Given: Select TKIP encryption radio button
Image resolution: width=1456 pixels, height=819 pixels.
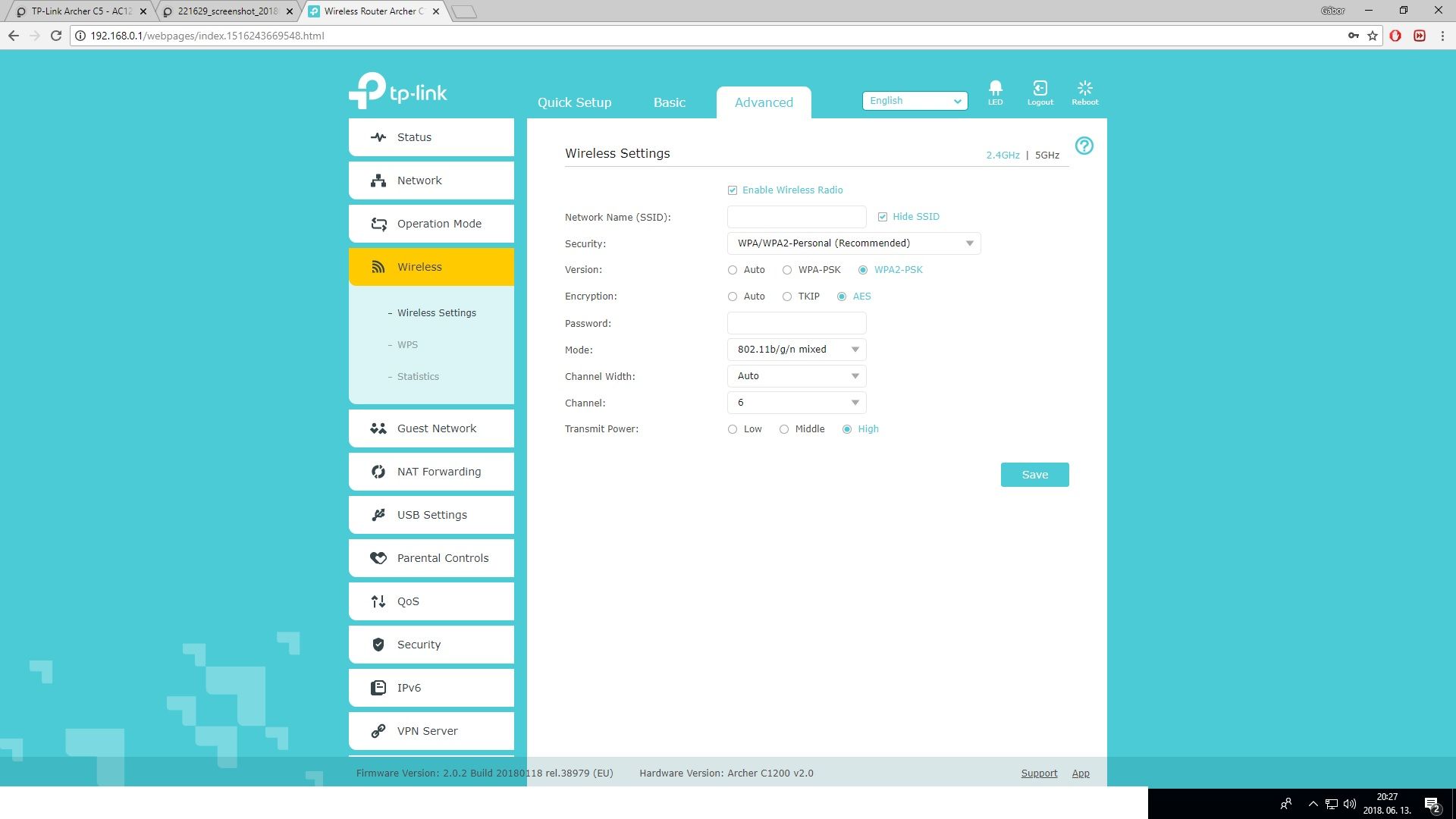Looking at the screenshot, I should tap(787, 297).
